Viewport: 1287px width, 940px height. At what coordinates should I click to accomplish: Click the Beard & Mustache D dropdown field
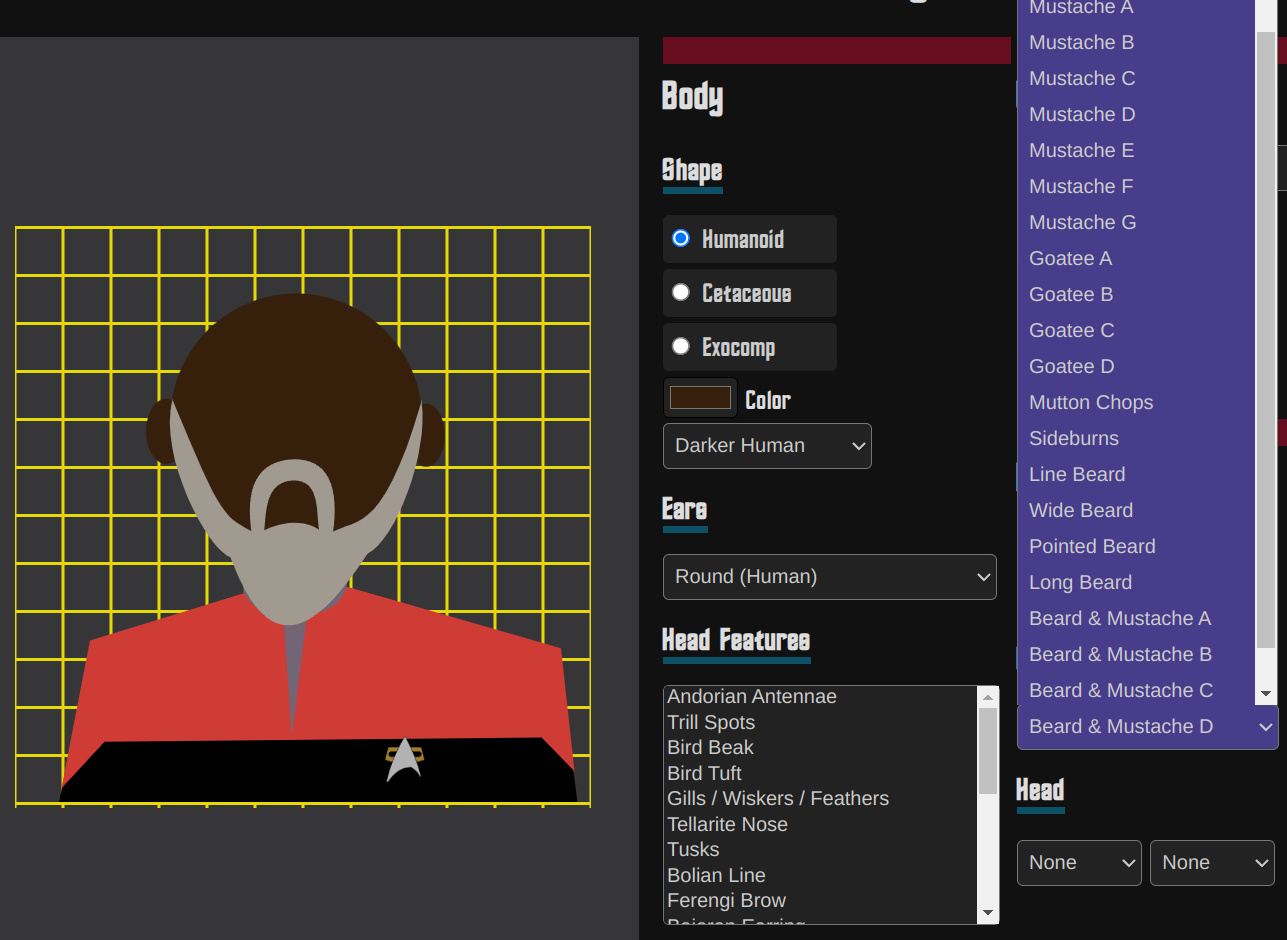click(1147, 727)
